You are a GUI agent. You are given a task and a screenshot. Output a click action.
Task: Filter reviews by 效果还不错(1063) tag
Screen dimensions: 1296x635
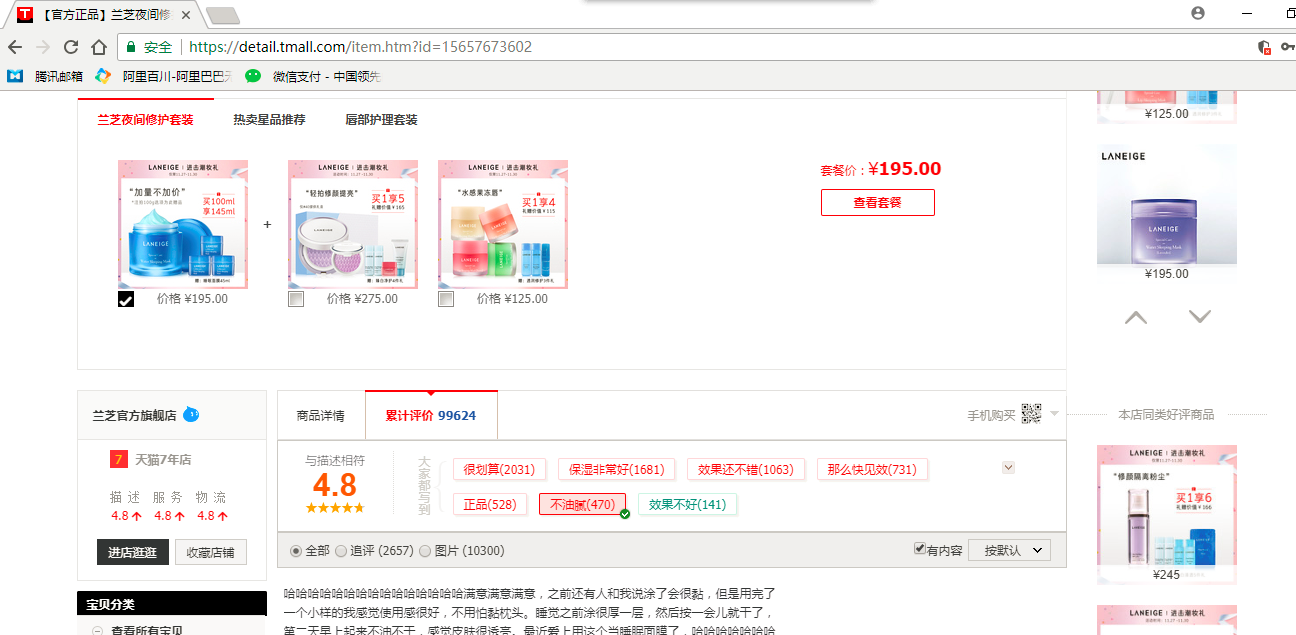click(746, 470)
